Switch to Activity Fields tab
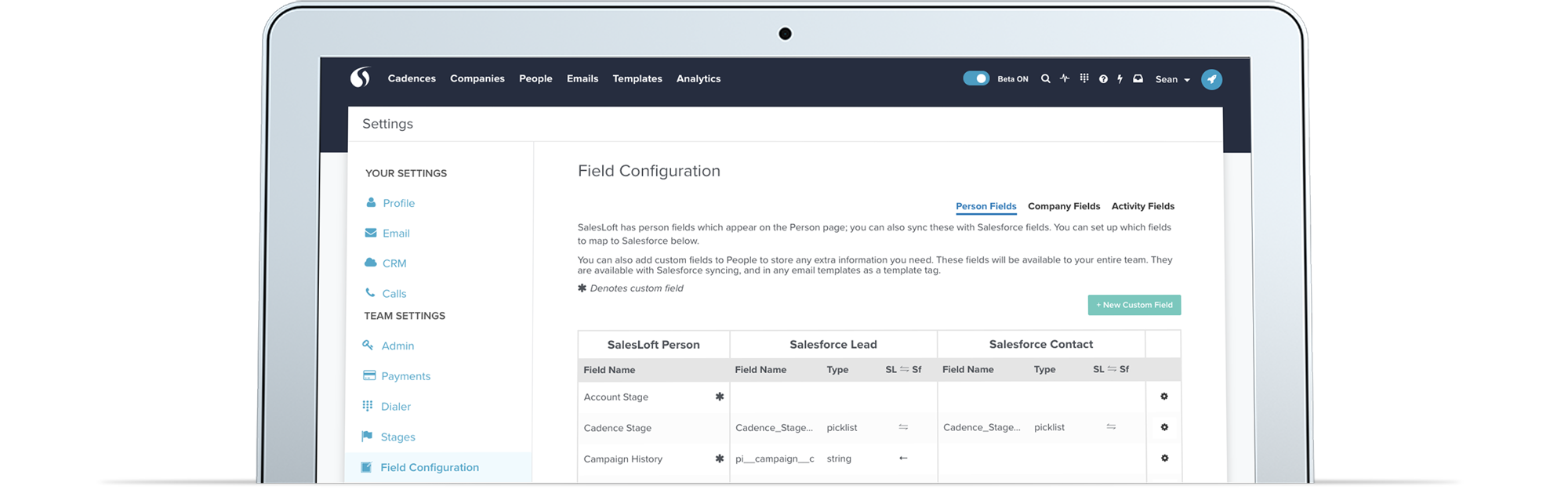 click(1142, 206)
